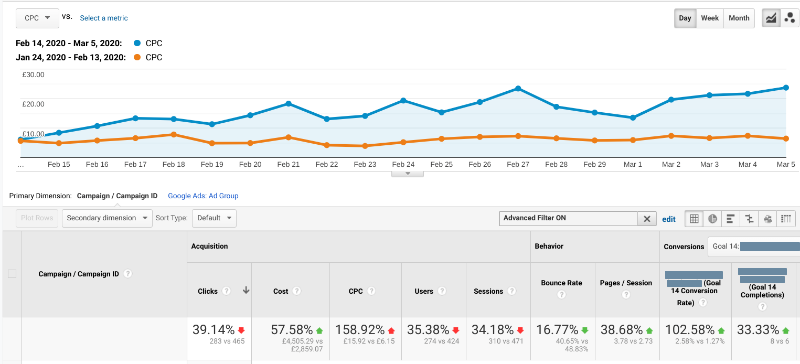Open help for Clicks column
This screenshot has height=364, width=800.
click(227, 291)
